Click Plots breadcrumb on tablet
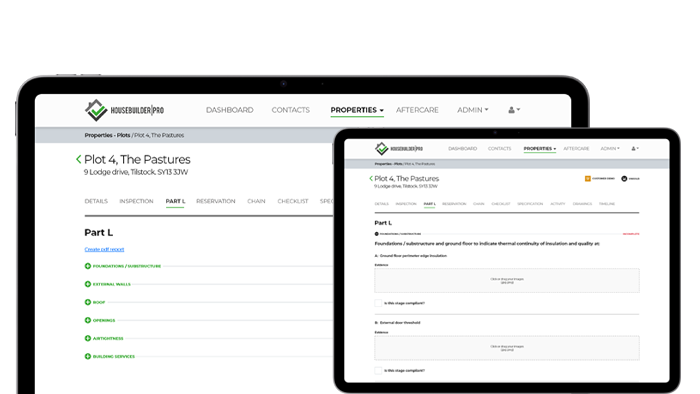 click(398, 164)
